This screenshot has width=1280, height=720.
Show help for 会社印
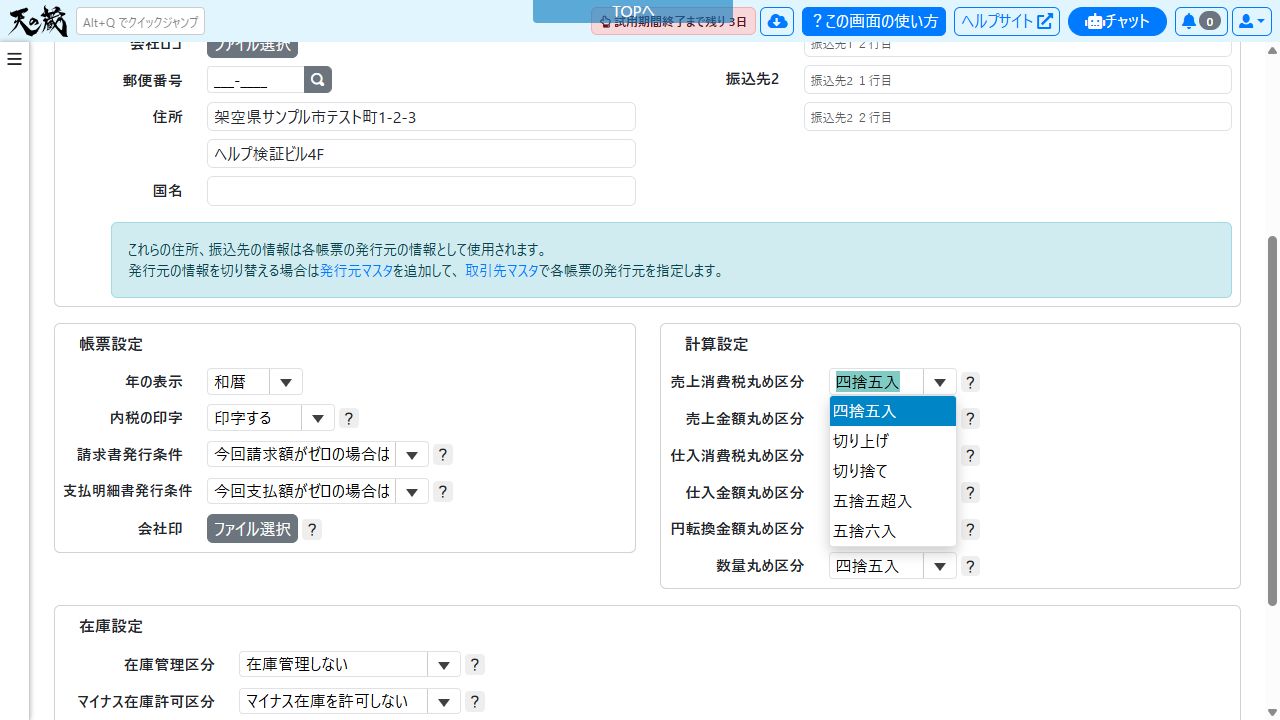click(312, 529)
